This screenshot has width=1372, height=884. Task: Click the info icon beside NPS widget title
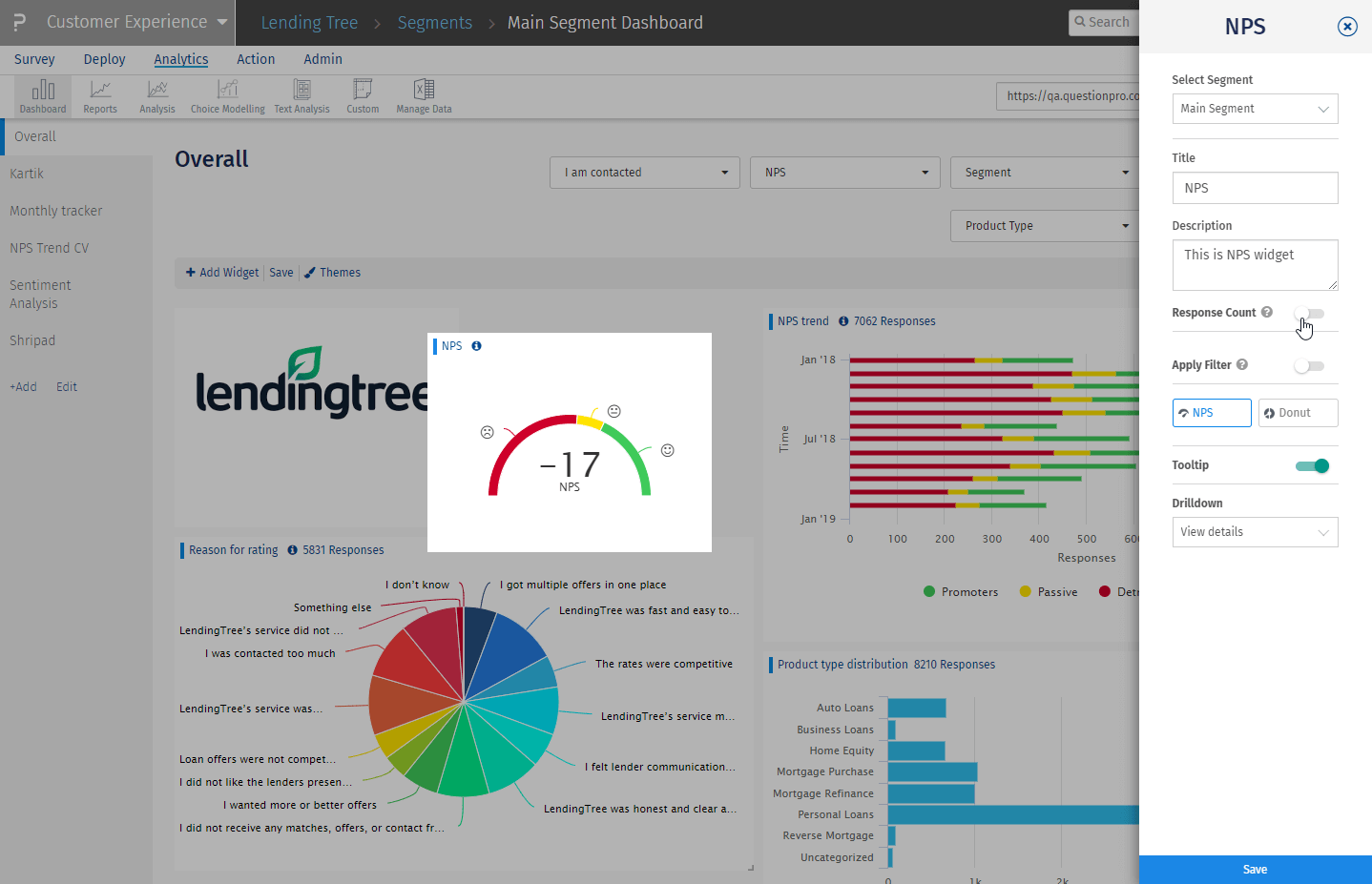click(476, 346)
